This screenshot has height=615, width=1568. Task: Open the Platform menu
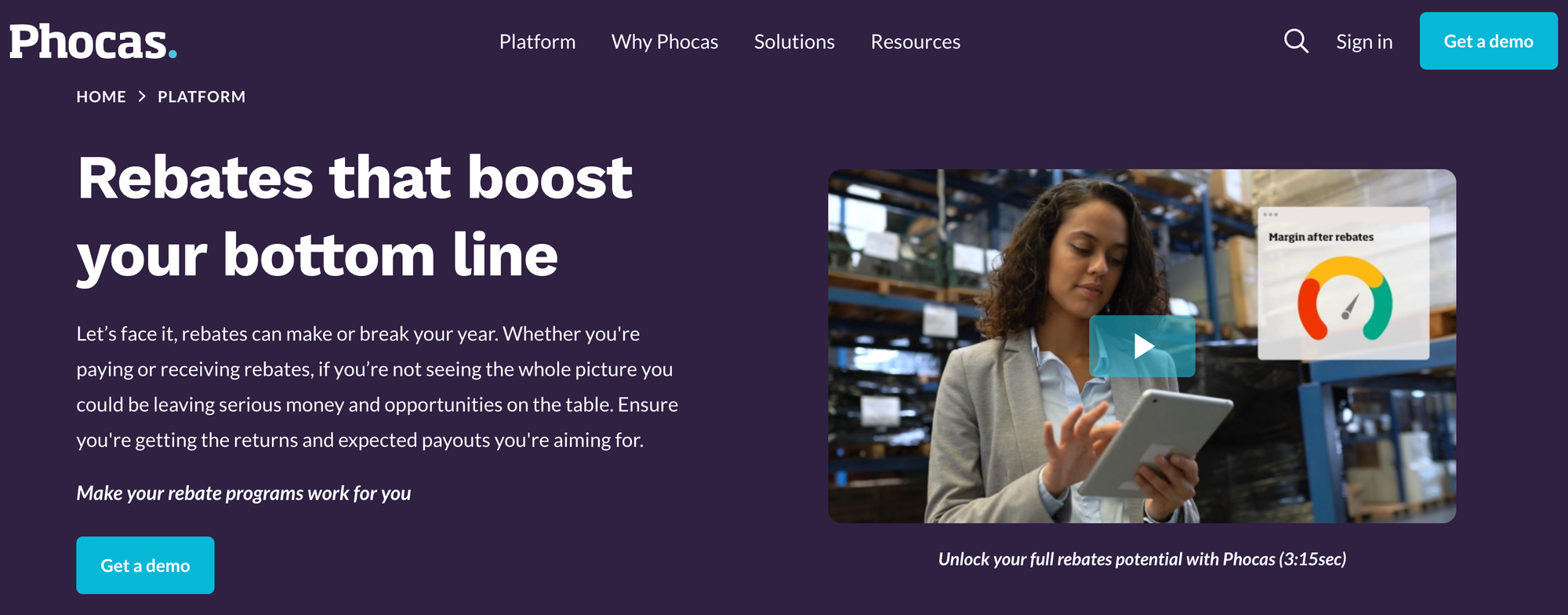click(x=537, y=42)
